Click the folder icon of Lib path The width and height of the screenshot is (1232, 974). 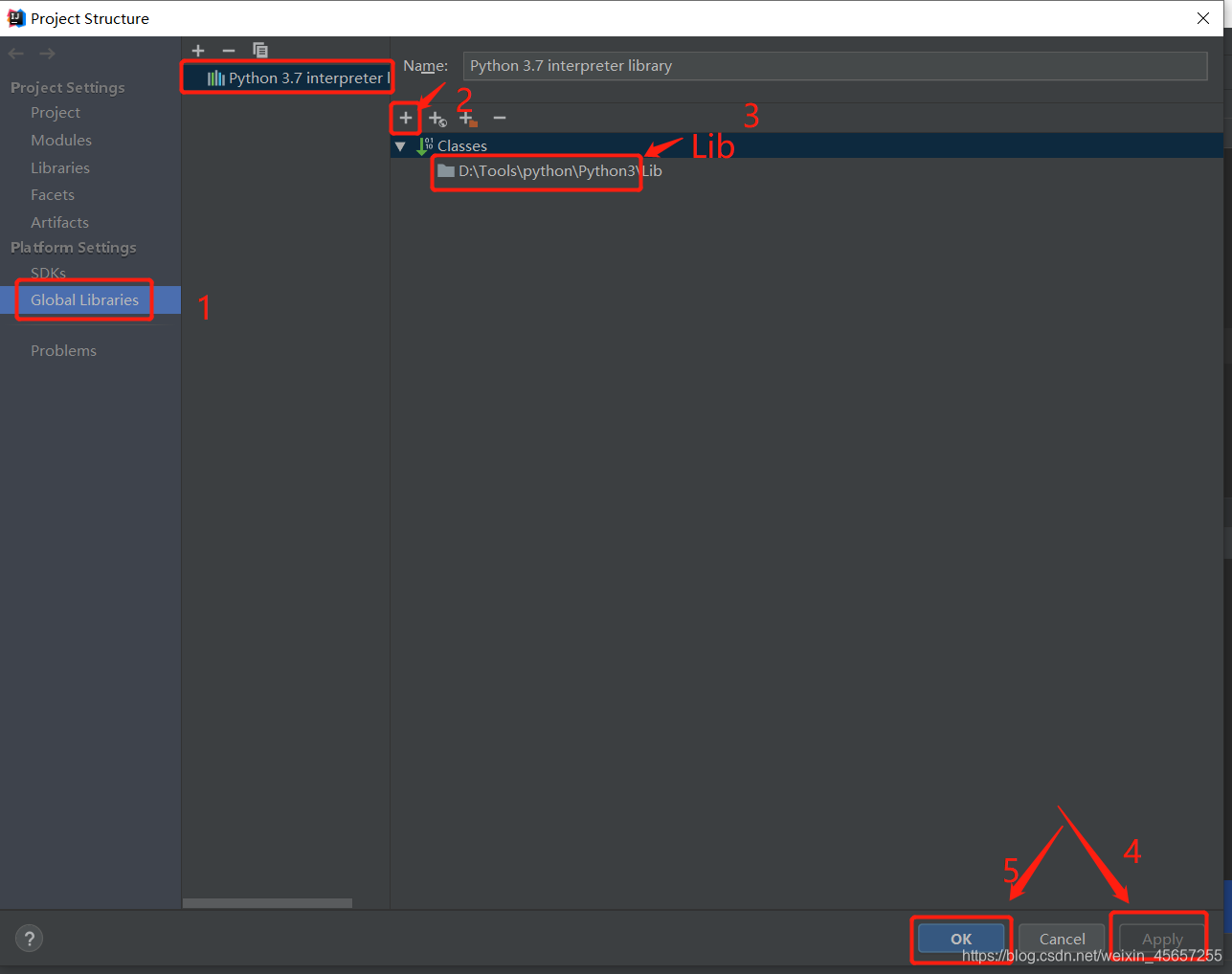(x=446, y=171)
